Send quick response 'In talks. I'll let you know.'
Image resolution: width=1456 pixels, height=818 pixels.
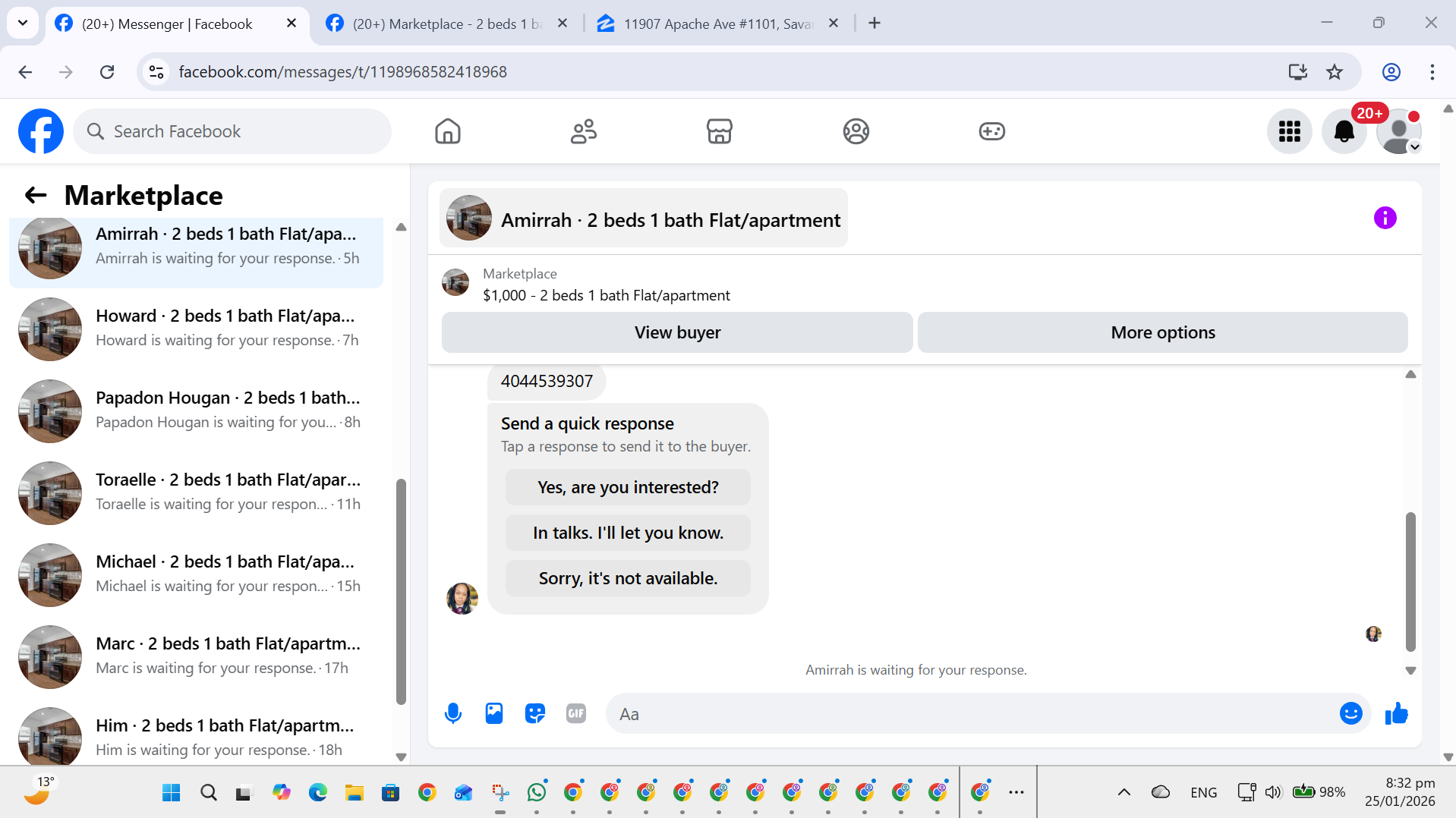pyautogui.click(x=628, y=533)
